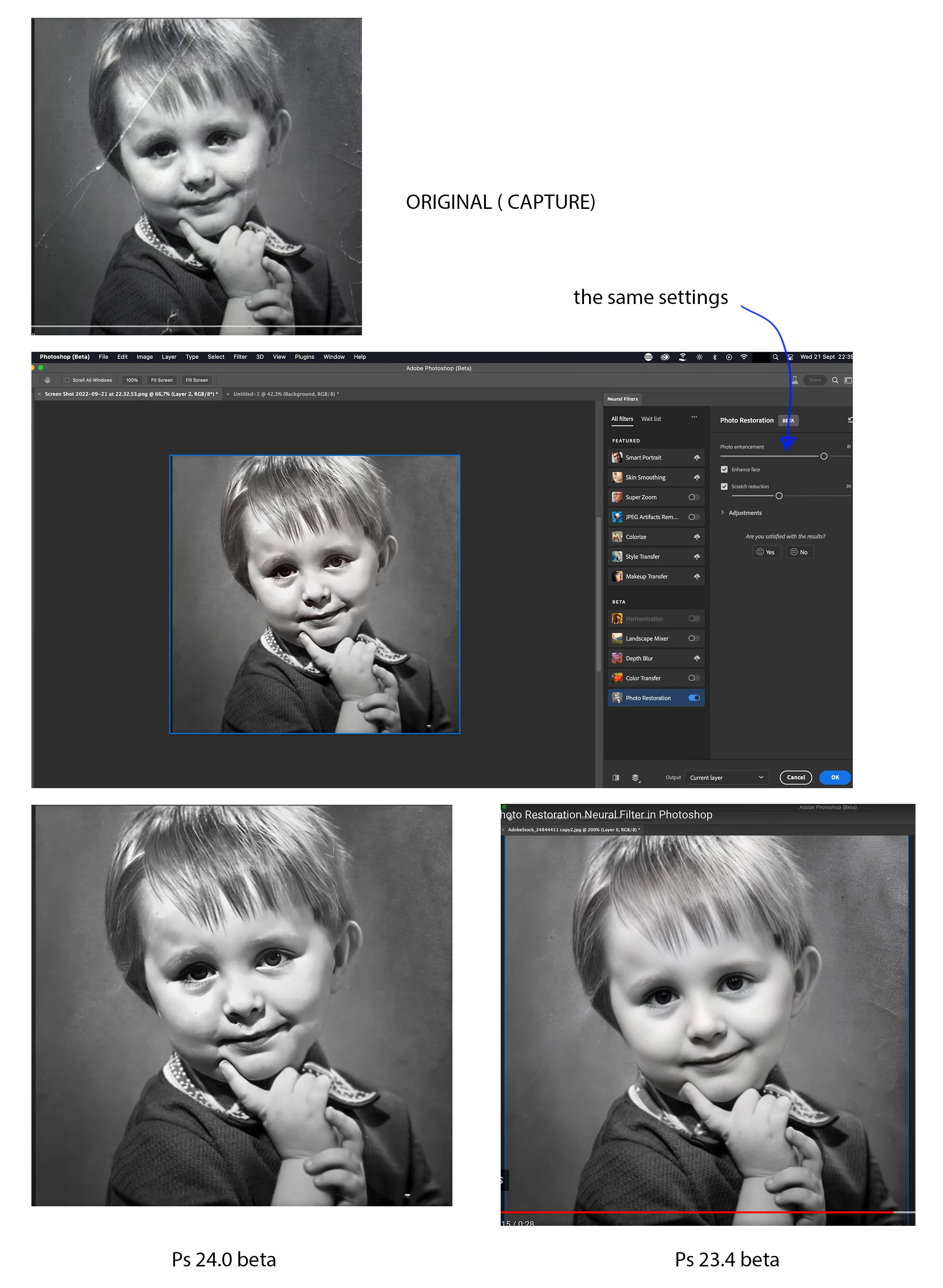Screen dimensions: 943x1288
Task: Click the layer preview stack icon
Action: (635, 777)
